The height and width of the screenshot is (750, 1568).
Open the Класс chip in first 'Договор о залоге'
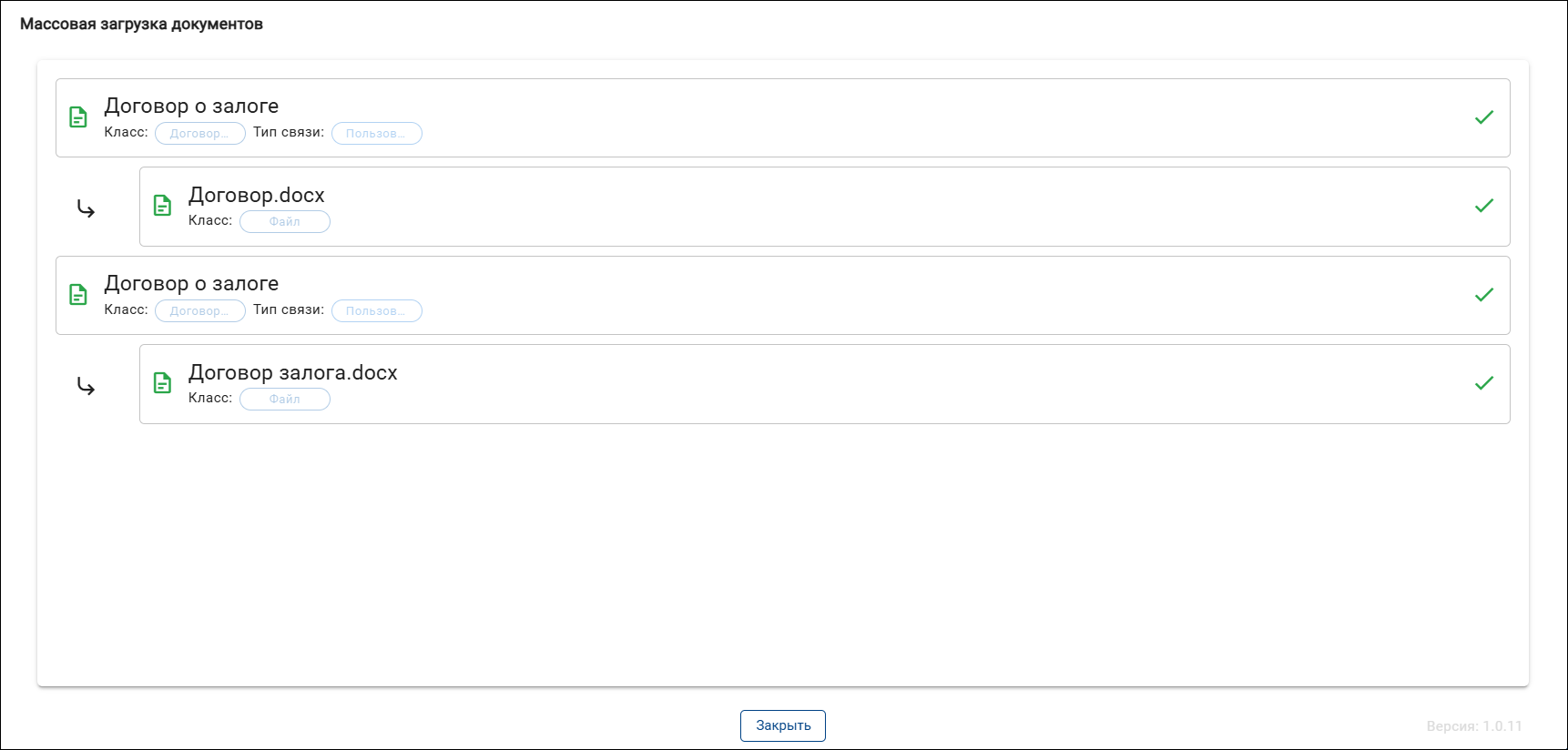(200, 133)
